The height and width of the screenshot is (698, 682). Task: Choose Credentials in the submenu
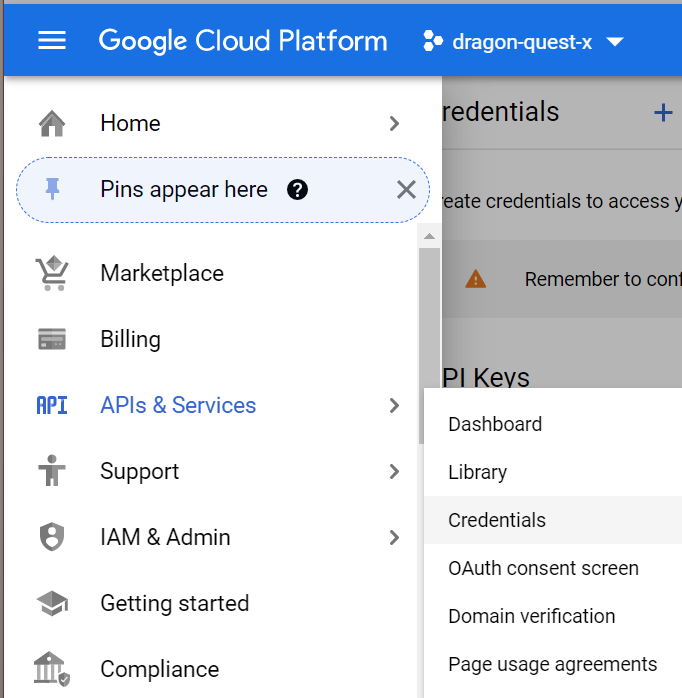pos(553,520)
